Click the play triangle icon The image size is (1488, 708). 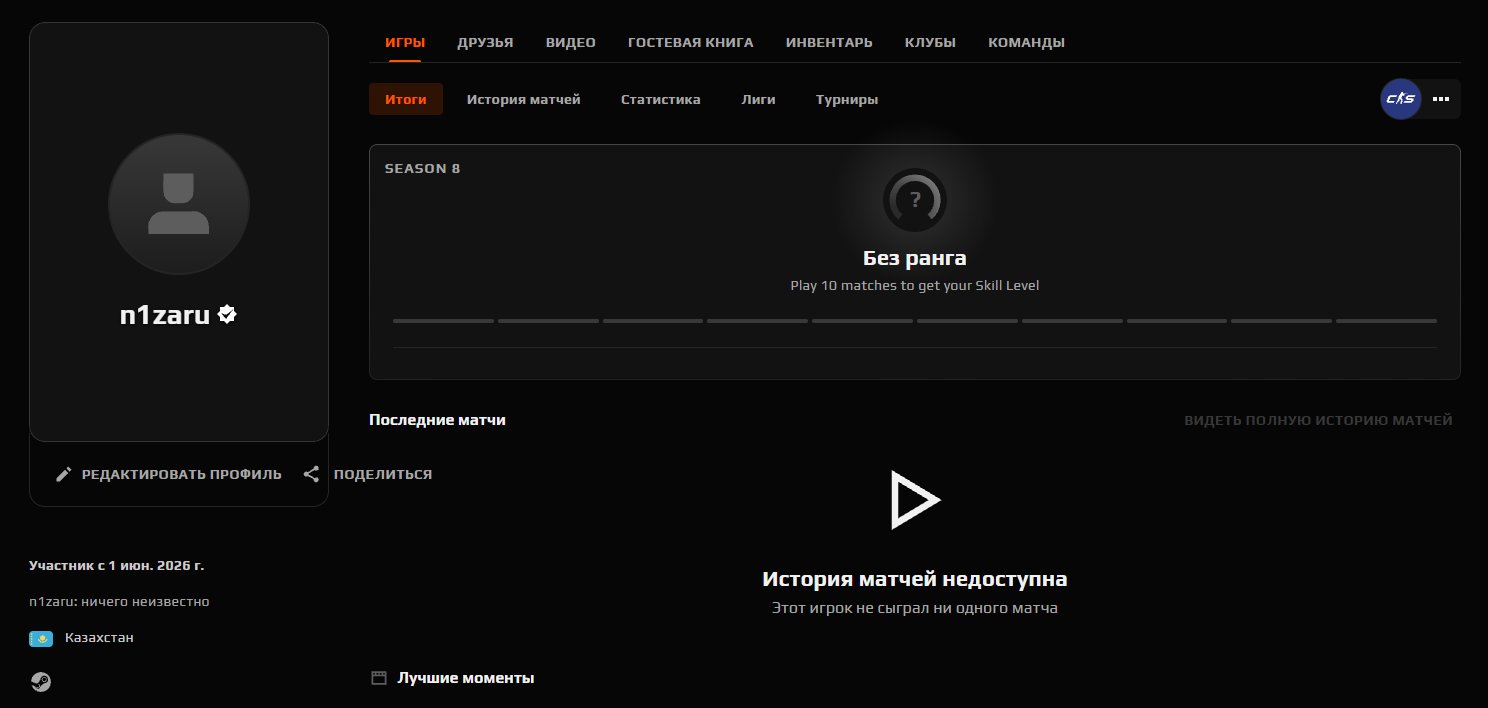[x=915, y=499]
